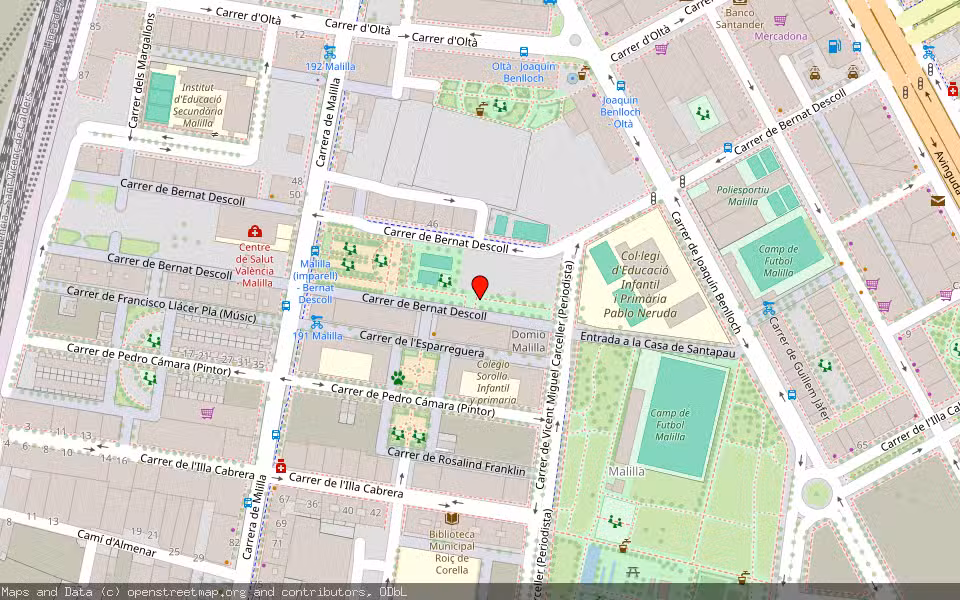Click the bus icon alongside Carrer de Guillem Jàfer
960x600 pixels.
[x=792, y=395]
